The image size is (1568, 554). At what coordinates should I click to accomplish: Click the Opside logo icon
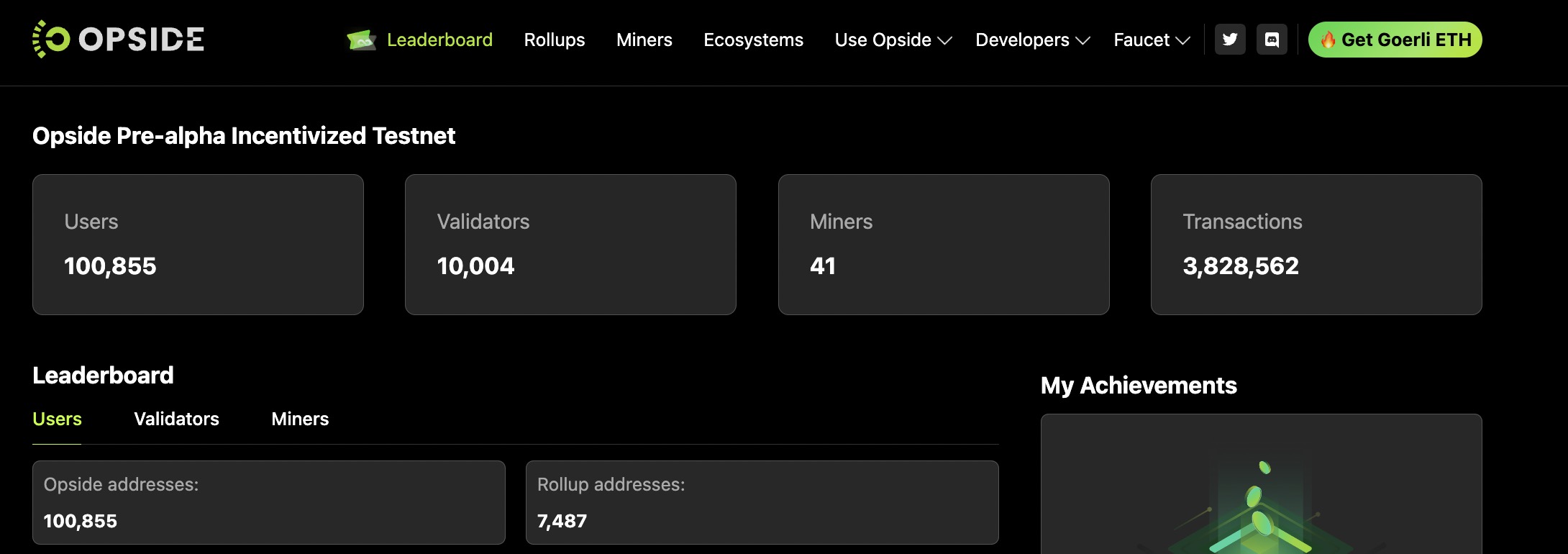click(x=50, y=39)
